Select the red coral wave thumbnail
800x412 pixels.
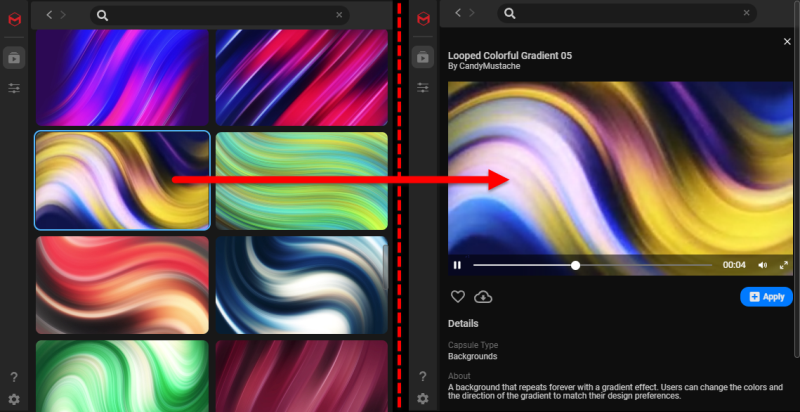pos(122,285)
